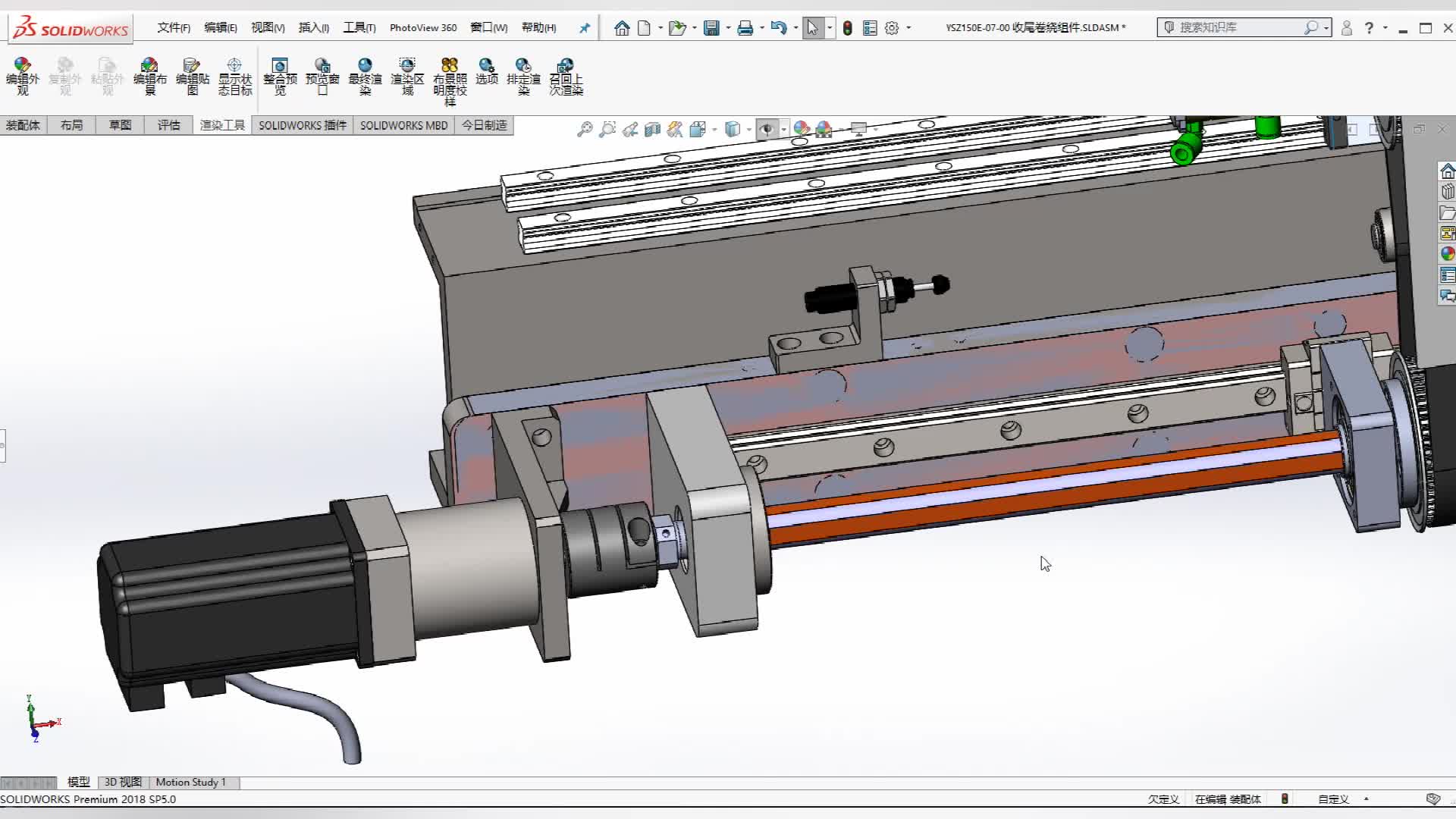Open the PhotoView 360 menu
Image resolution: width=1456 pixels, height=819 pixels.
coord(422,28)
